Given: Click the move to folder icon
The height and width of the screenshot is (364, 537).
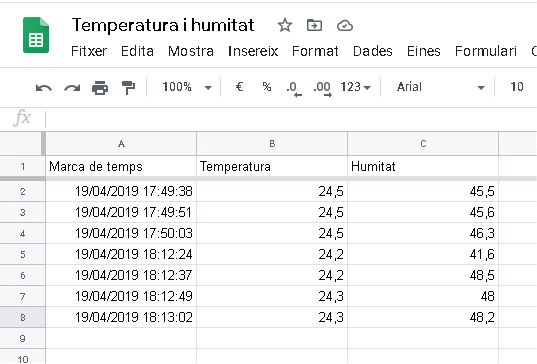Looking at the screenshot, I should [x=314, y=26].
